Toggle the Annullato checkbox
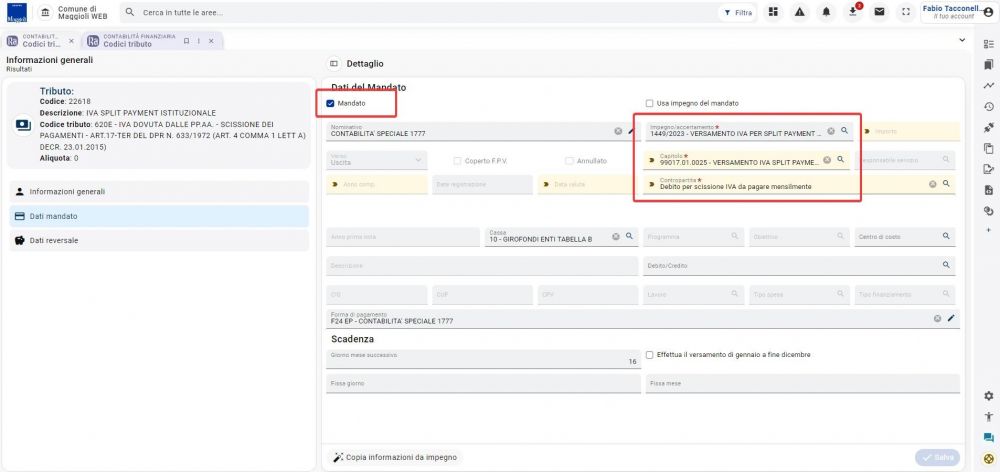This screenshot has width=1000, height=472. 570,161
